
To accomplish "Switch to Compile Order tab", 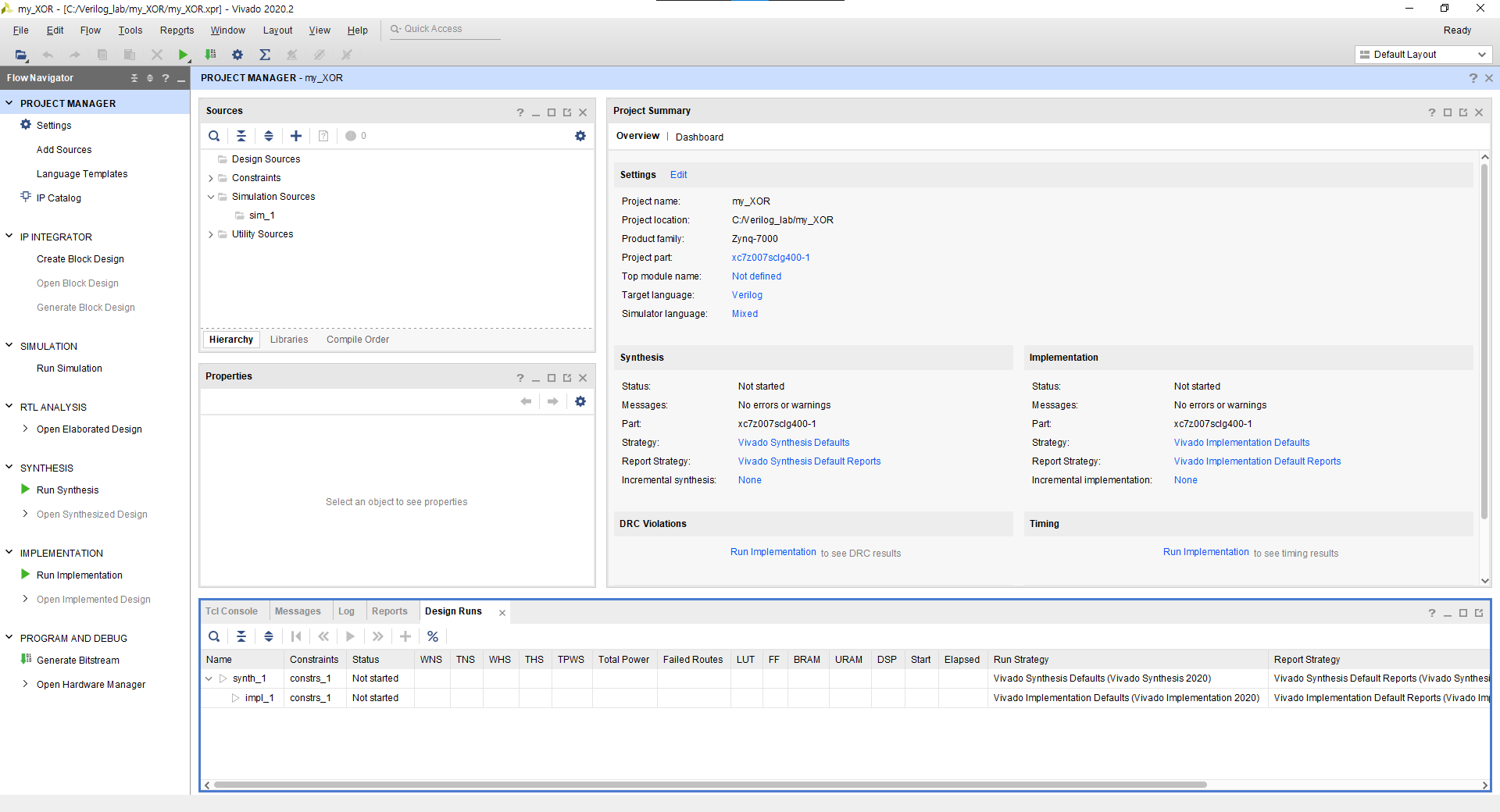I will [358, 340].
